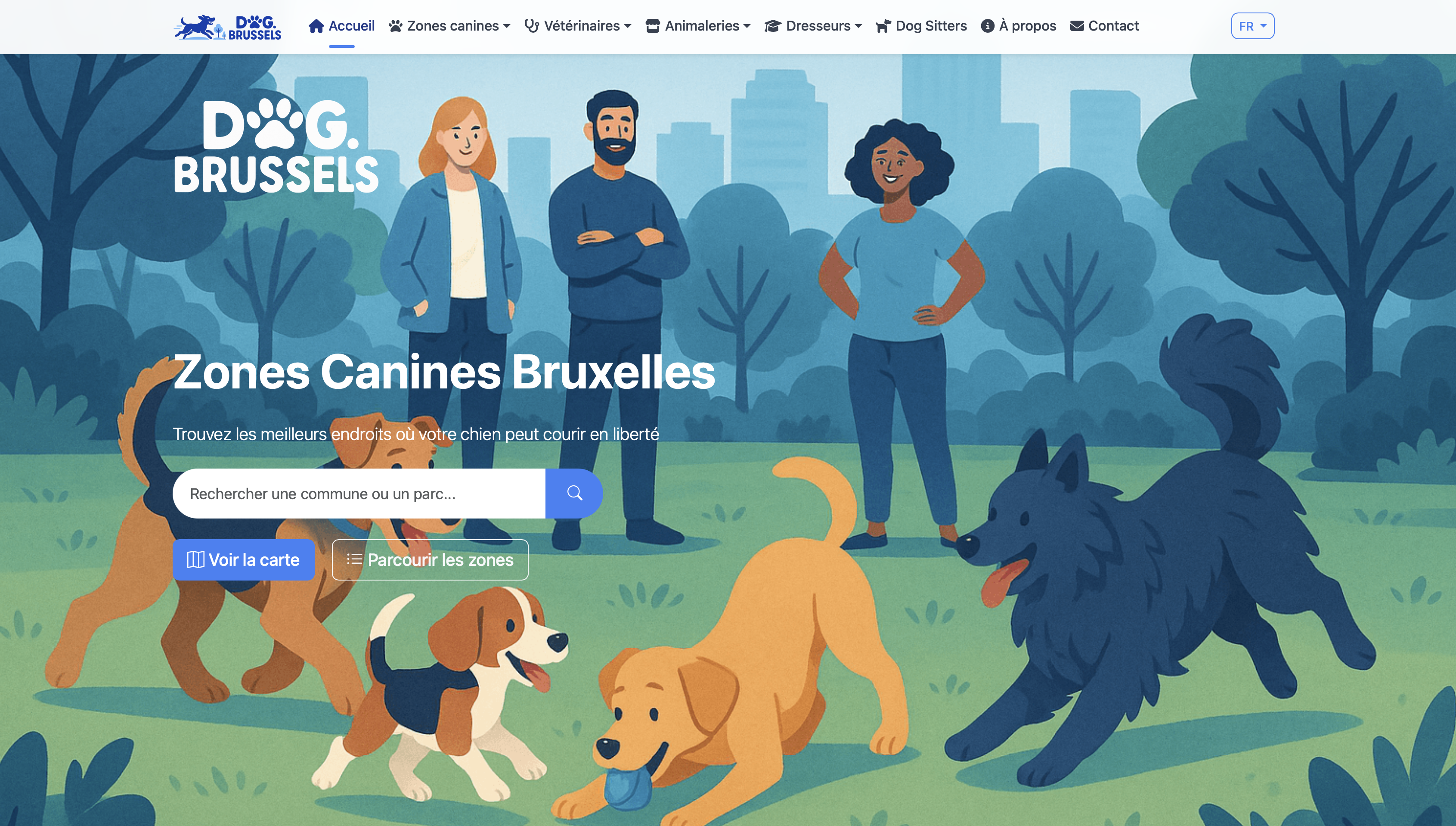1456x826 pixels.
Task: Expand the Animaleries dropdown menu
Action: pyautogui.click(x=698, y=26)
